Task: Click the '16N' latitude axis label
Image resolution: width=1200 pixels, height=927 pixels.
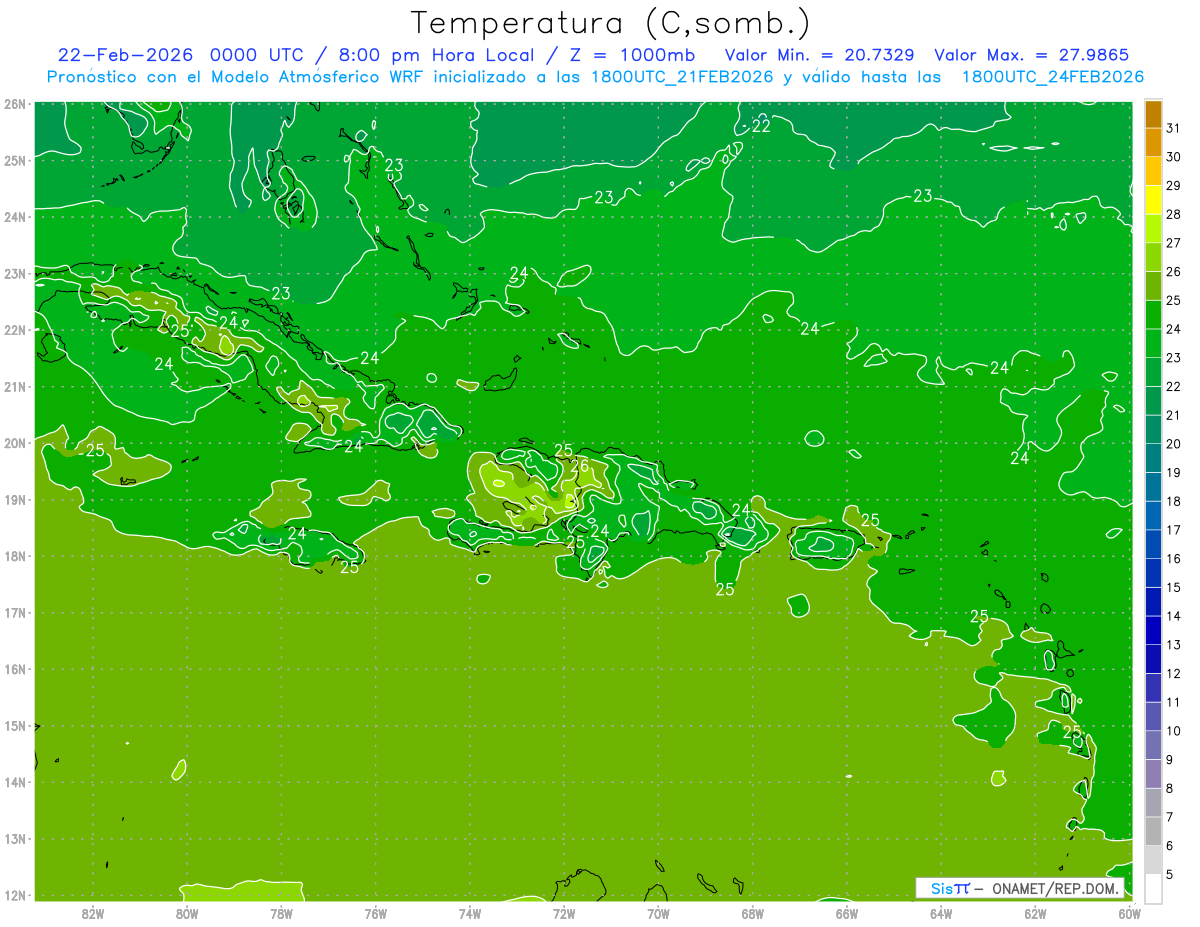Action: [15, 669]
